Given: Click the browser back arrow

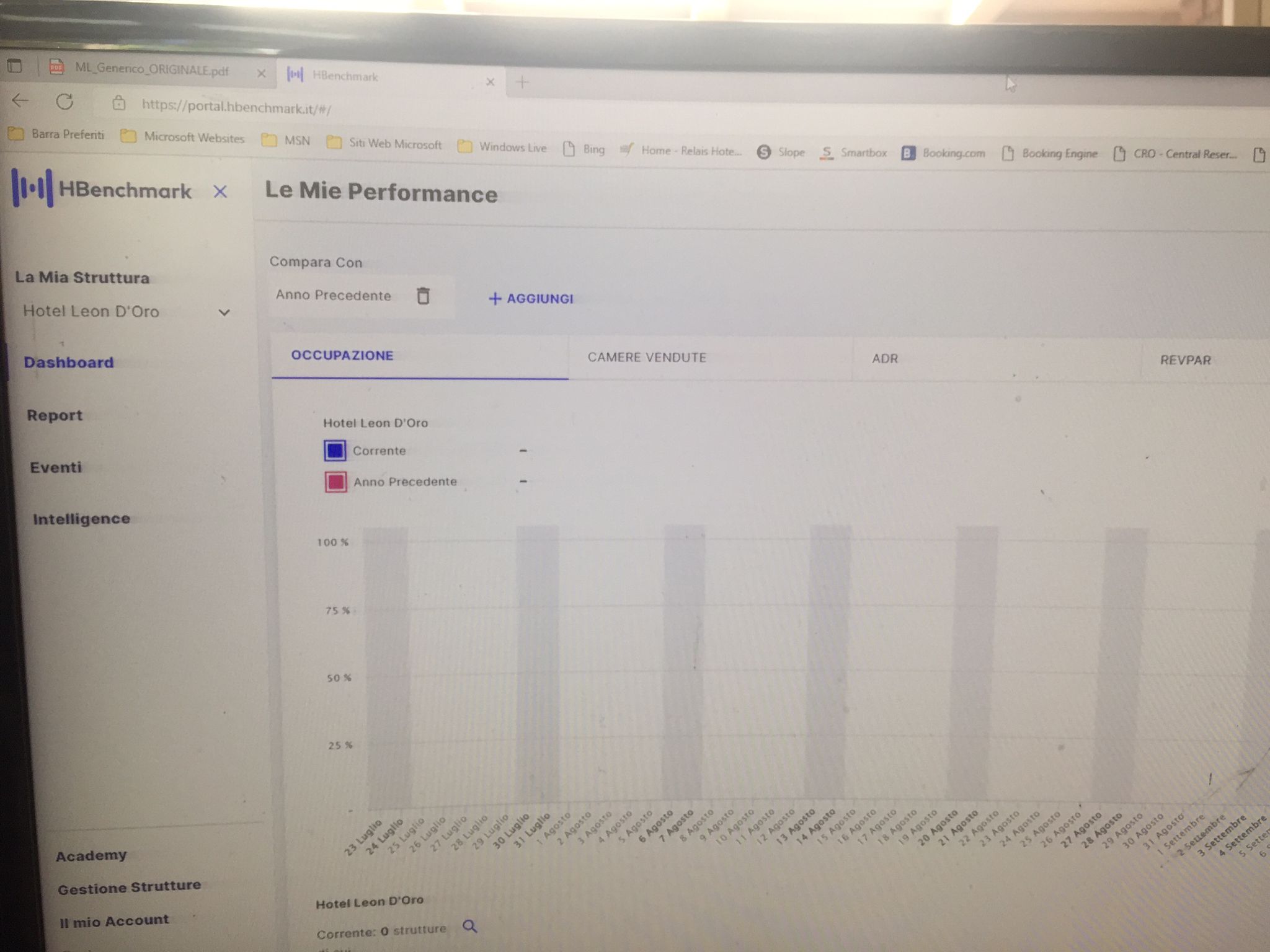Looking at the screenshot, I should click(20, 100).
